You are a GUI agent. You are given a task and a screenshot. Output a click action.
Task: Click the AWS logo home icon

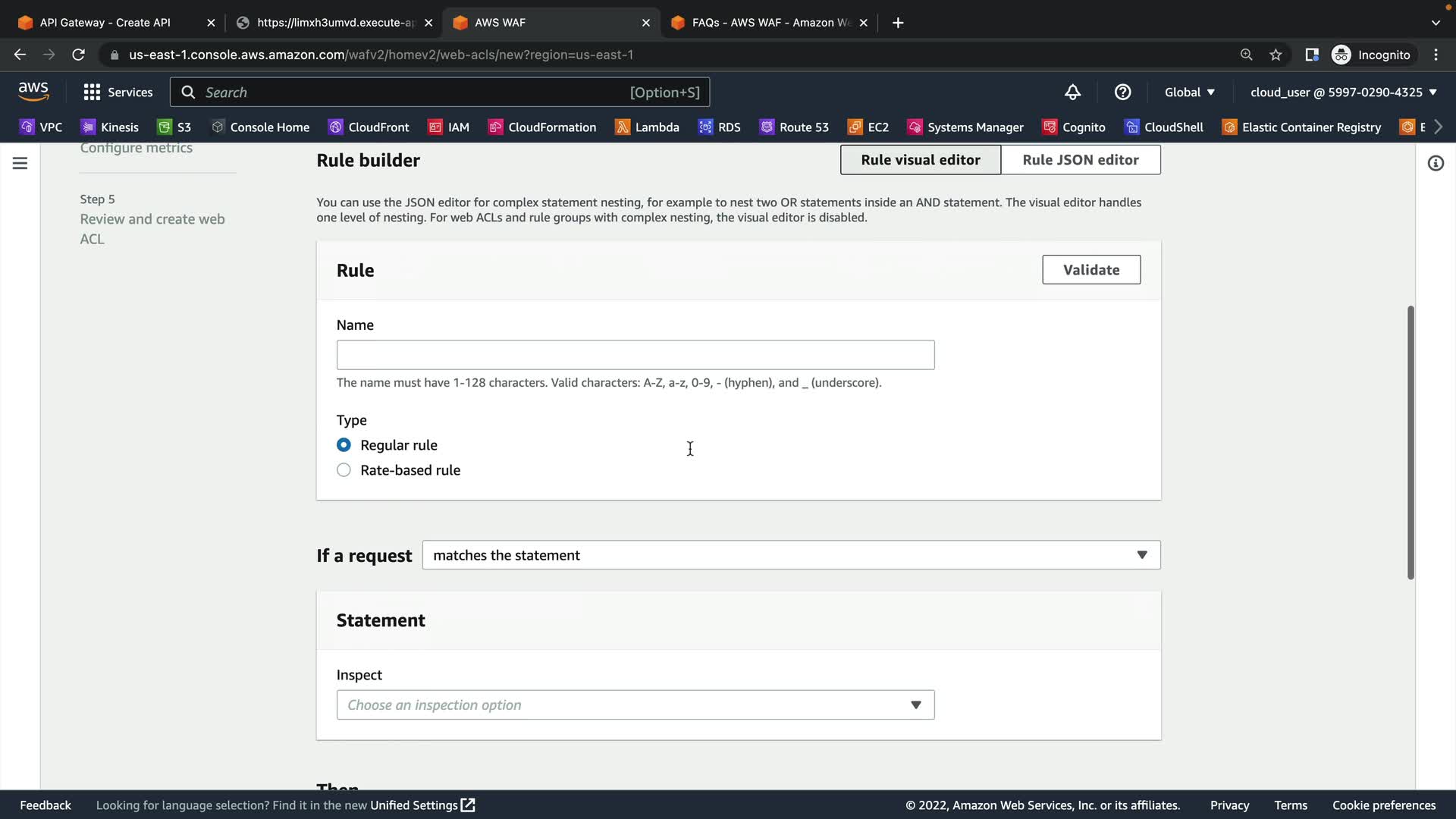tap(33, 92)
